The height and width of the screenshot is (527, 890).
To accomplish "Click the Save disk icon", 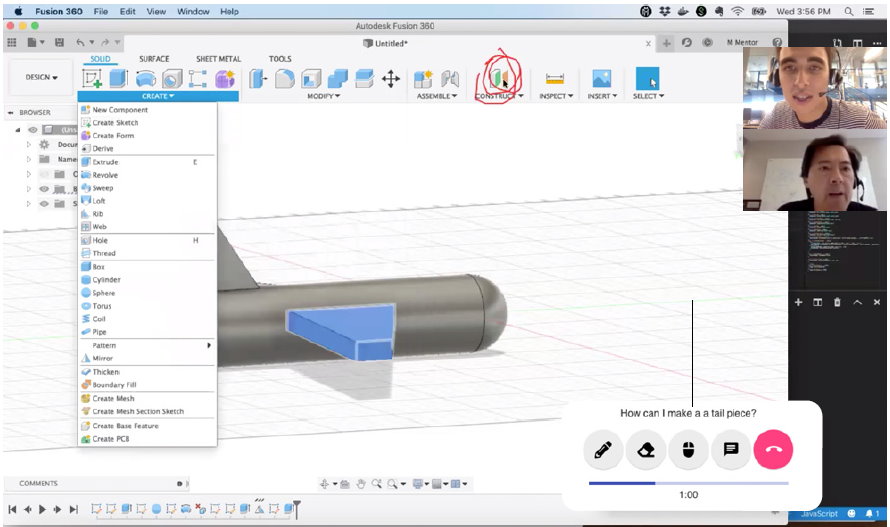I will (x=59, y=42).
